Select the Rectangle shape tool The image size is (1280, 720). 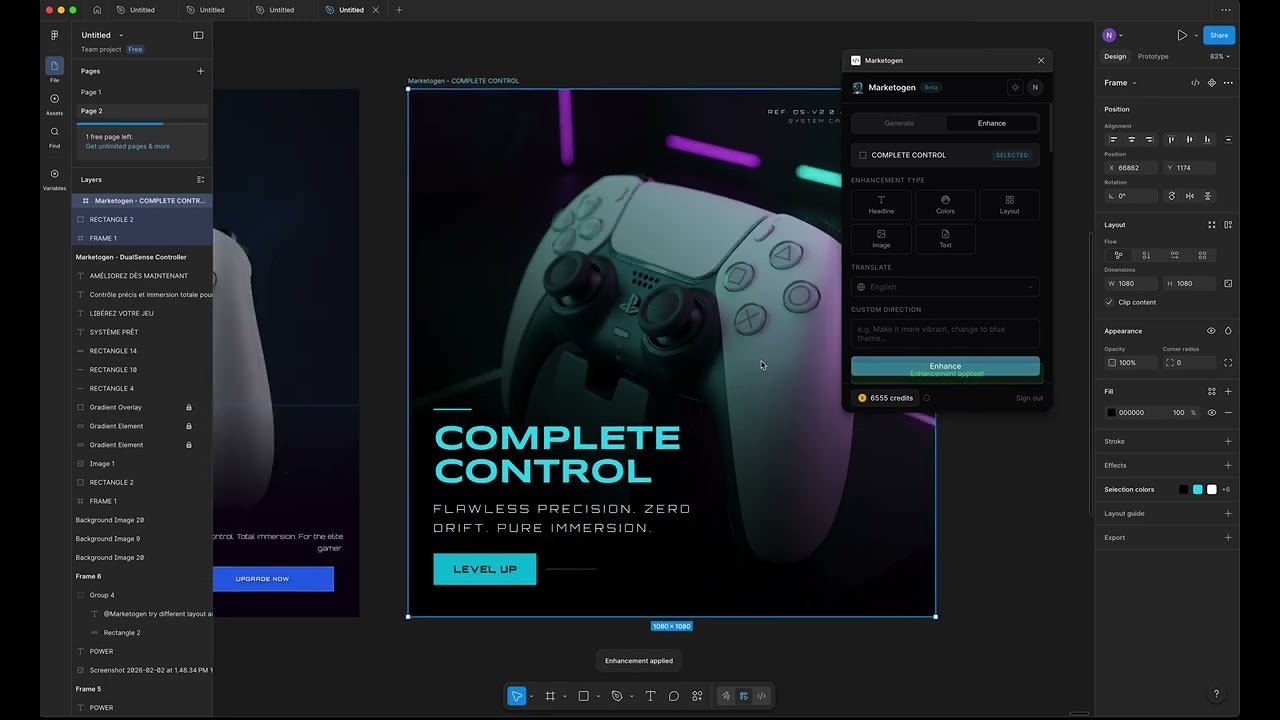coord(583,696)
